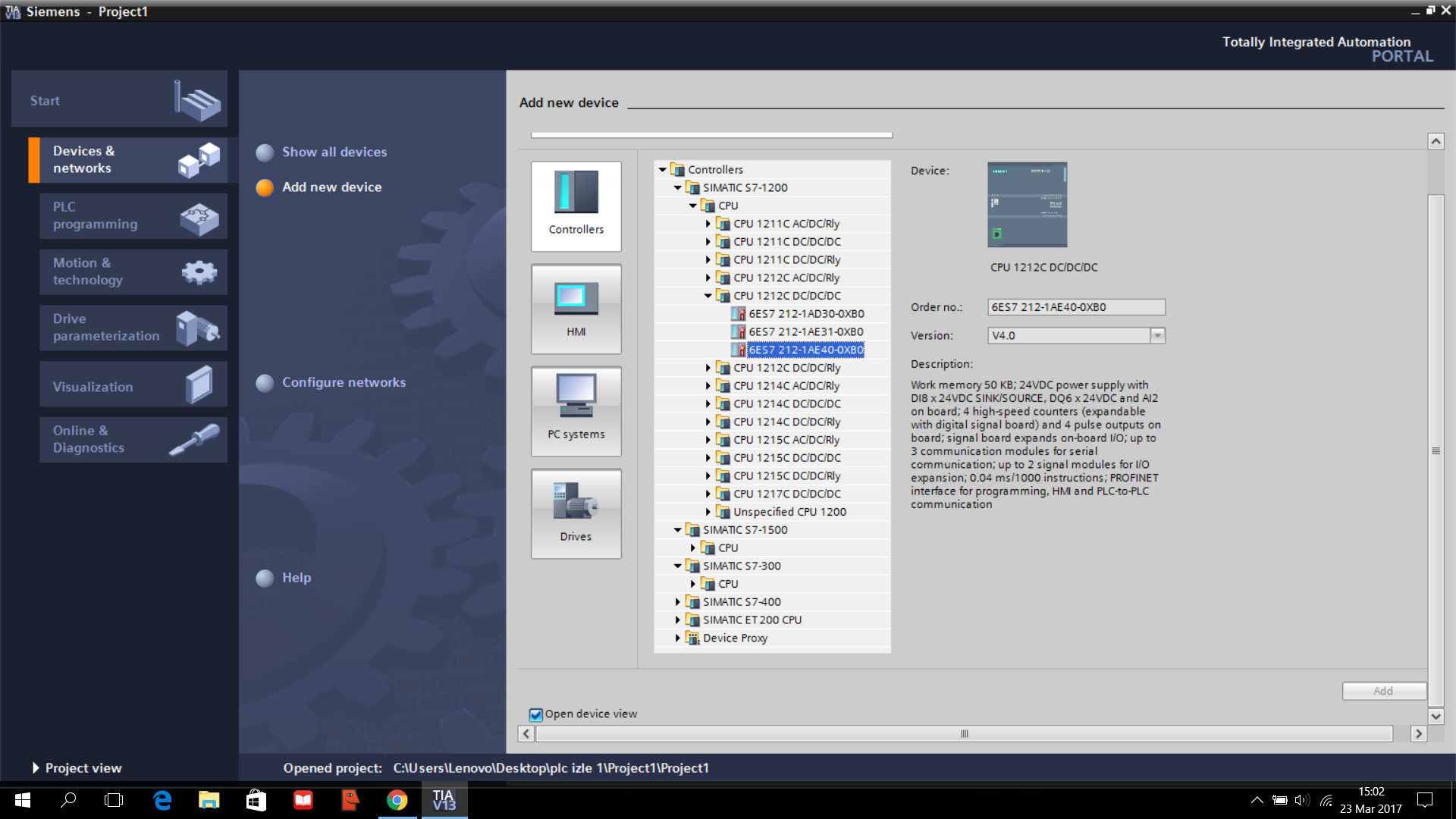
Task: Click Unspecified CPU 1200 entry
Action: (x=789, y=513)
